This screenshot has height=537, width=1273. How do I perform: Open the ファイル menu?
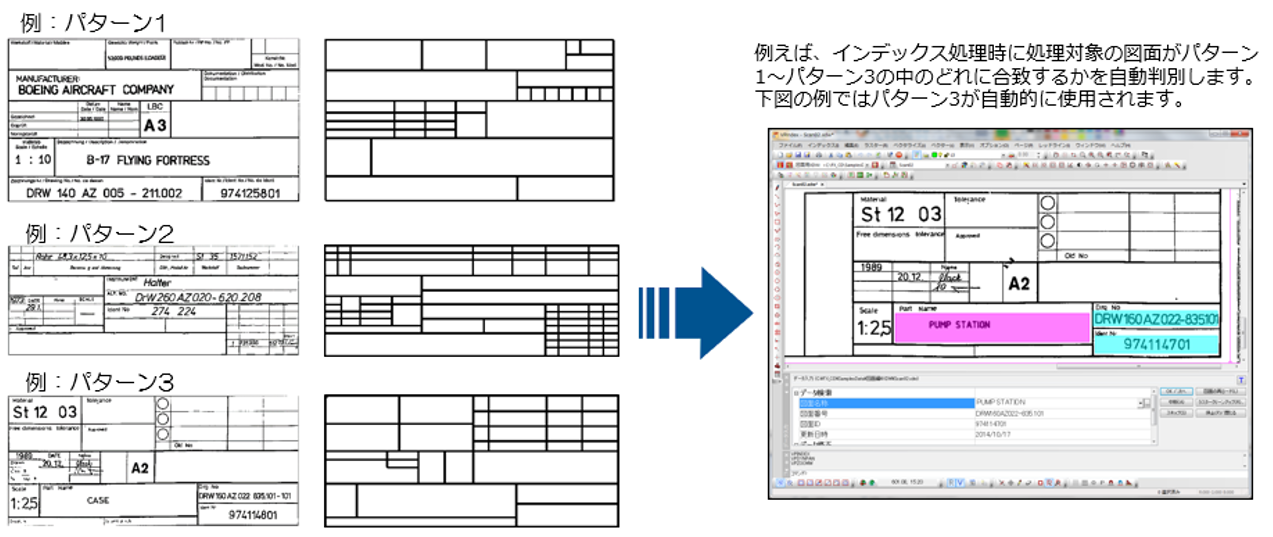[x=789, y=146]
